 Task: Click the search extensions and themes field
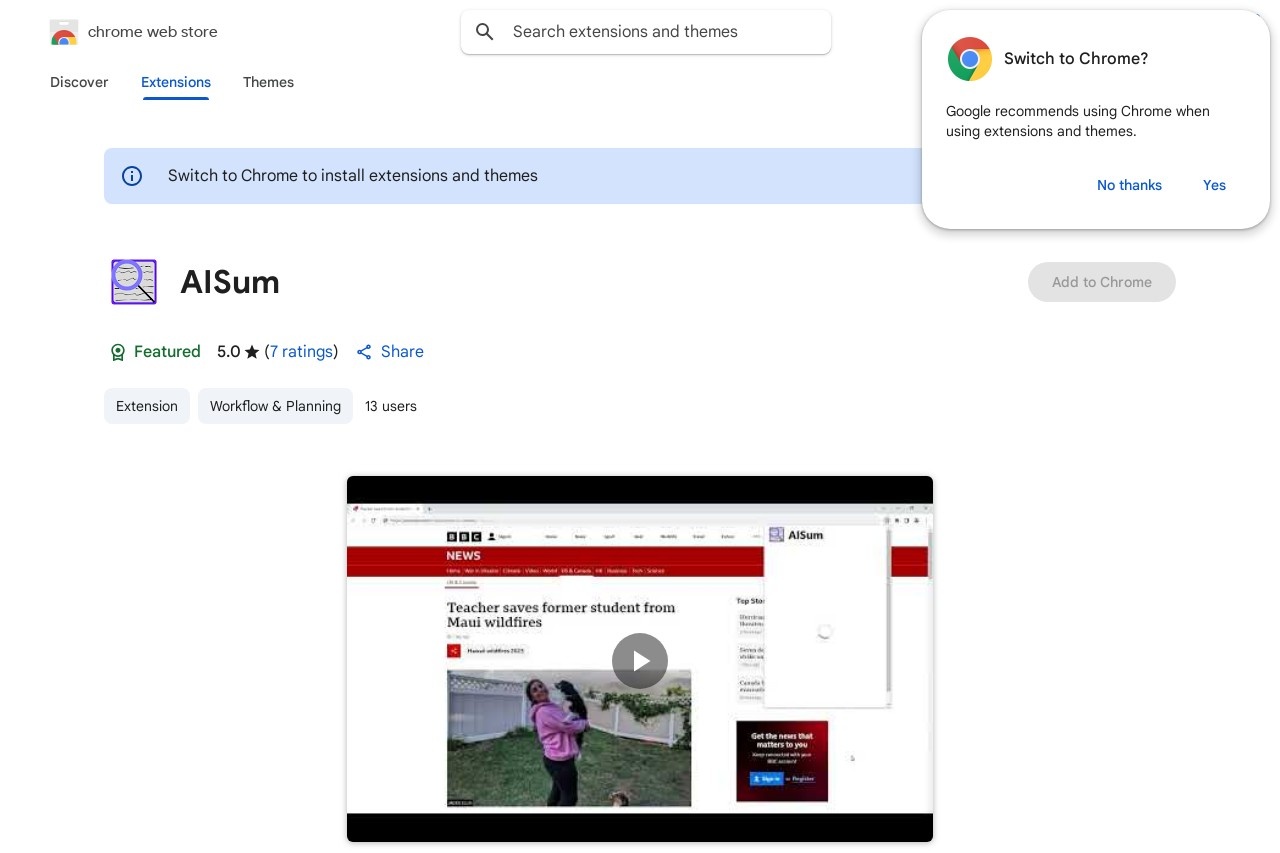tap(646, 32)
